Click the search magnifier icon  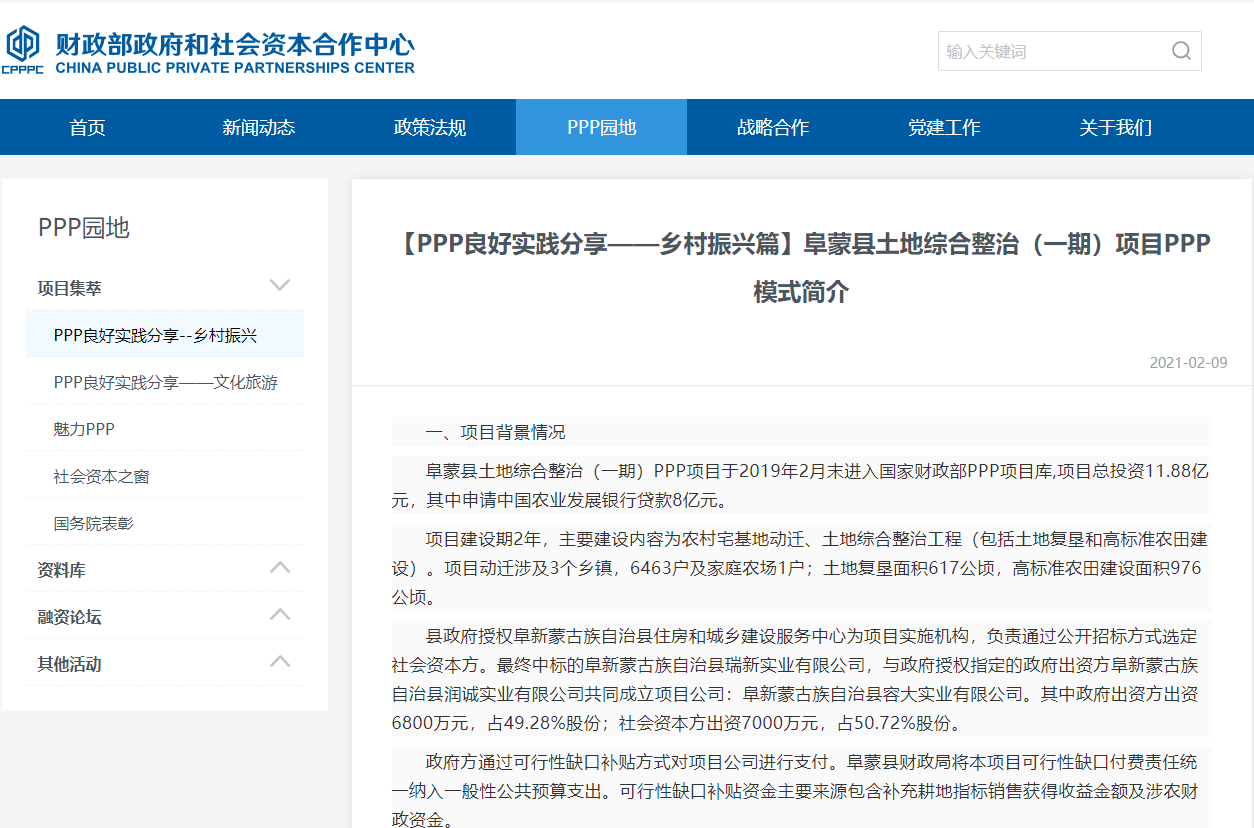pyautogui.click(x=1181, y=51)
